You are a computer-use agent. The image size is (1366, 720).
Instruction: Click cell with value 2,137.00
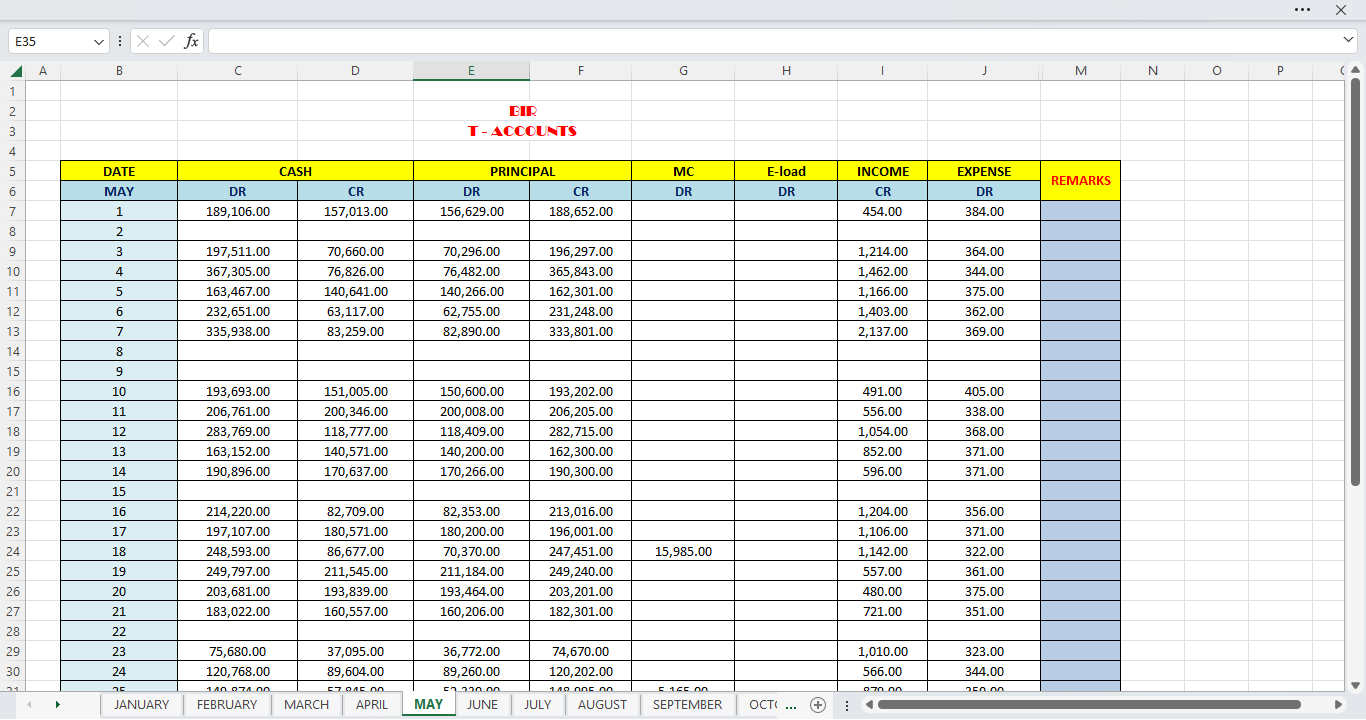point(883,331)
